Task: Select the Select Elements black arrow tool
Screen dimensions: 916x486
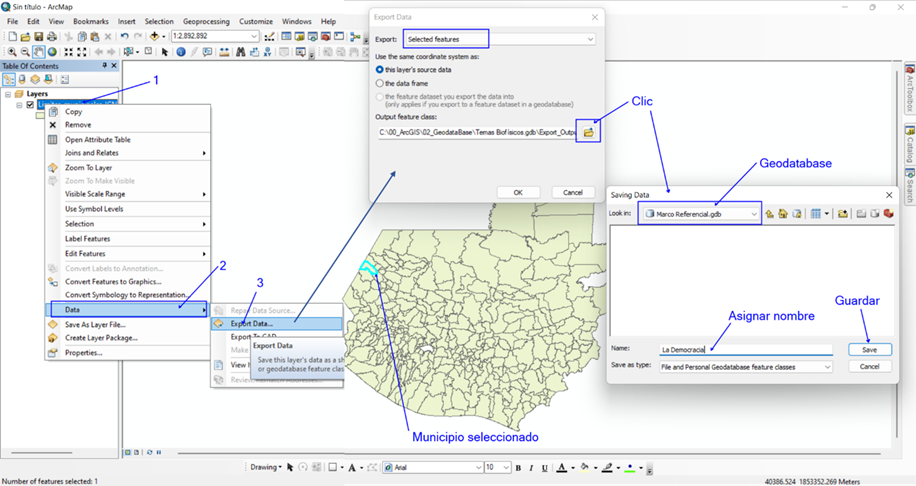Action: (x=165, y=52)
